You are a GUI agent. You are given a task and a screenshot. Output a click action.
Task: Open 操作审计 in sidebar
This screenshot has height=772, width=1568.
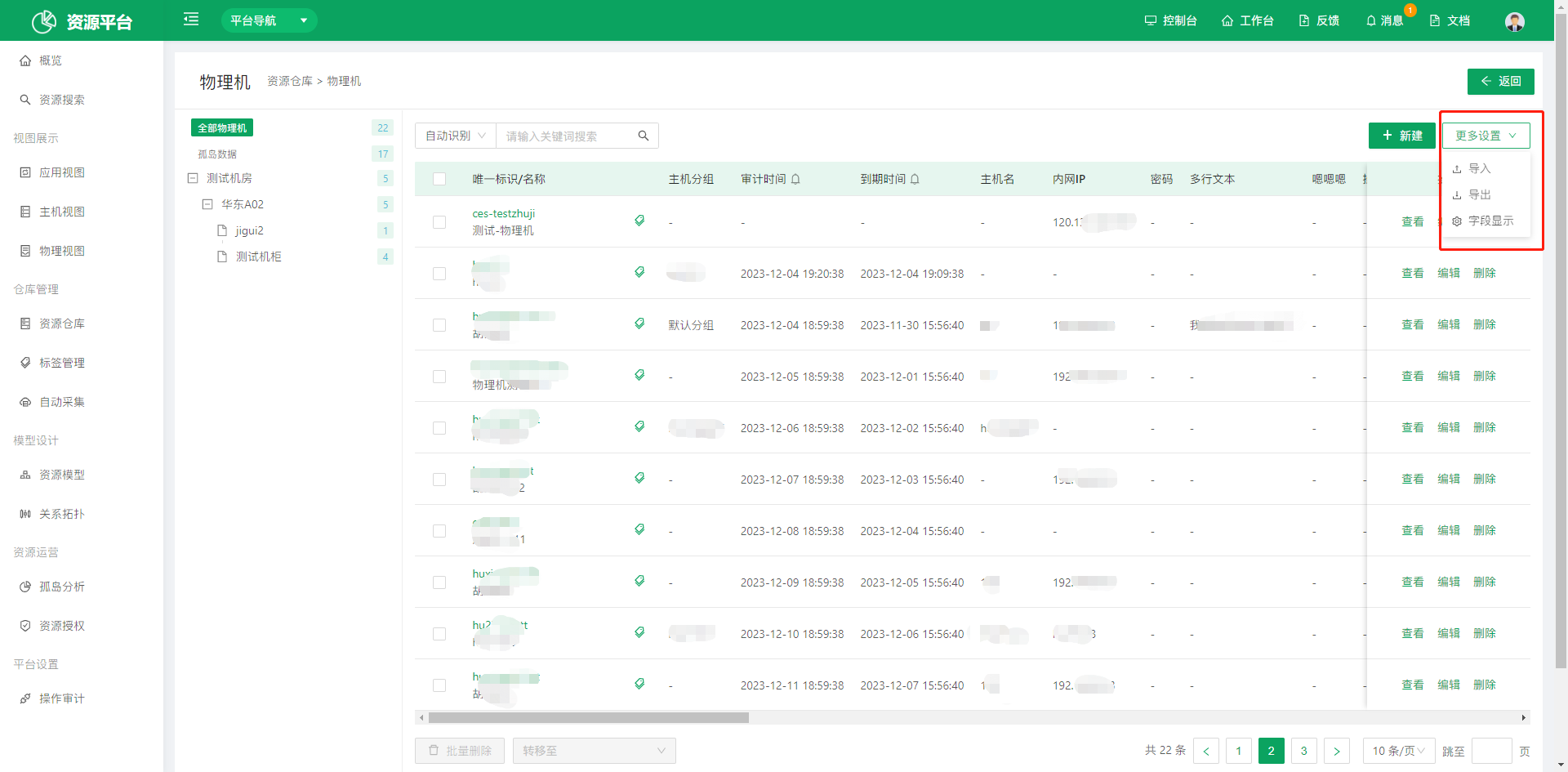pyautogui.click(x=52, y=698)
